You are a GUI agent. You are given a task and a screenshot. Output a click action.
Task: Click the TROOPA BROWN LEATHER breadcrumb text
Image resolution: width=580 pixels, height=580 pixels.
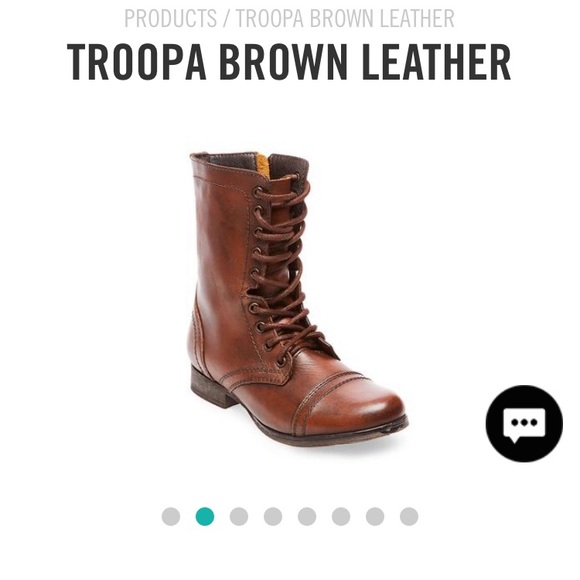click(345, 18)
